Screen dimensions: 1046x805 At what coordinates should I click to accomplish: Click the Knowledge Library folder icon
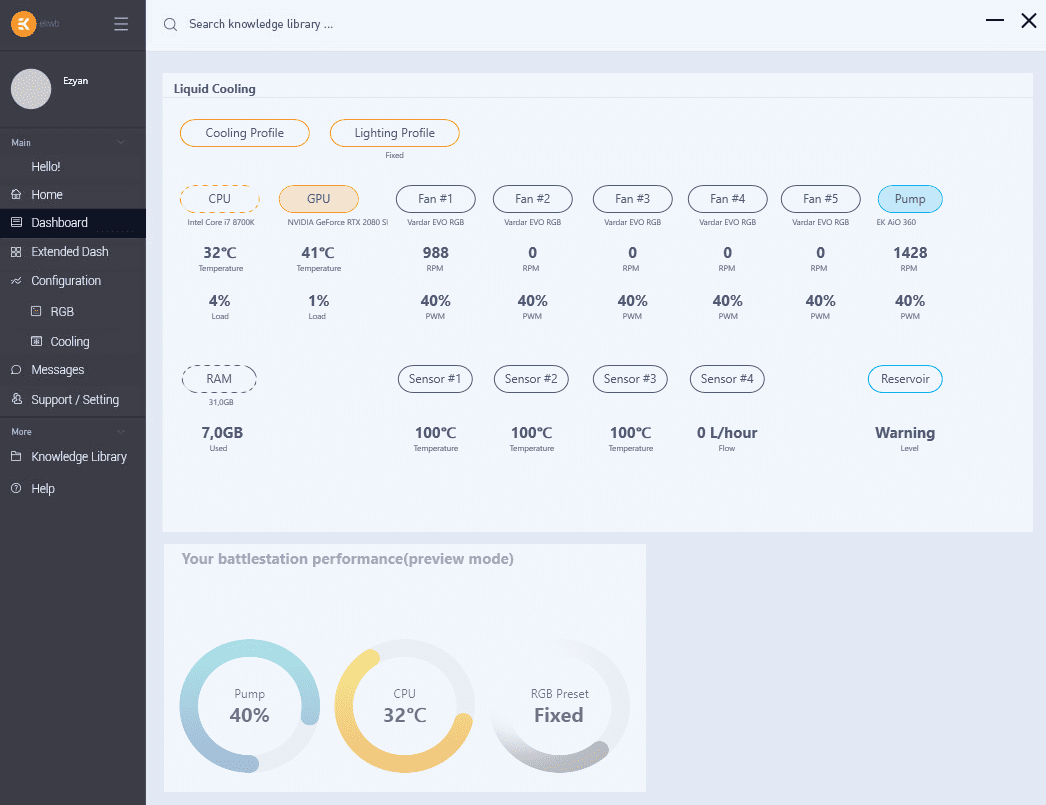coord(16,457)
